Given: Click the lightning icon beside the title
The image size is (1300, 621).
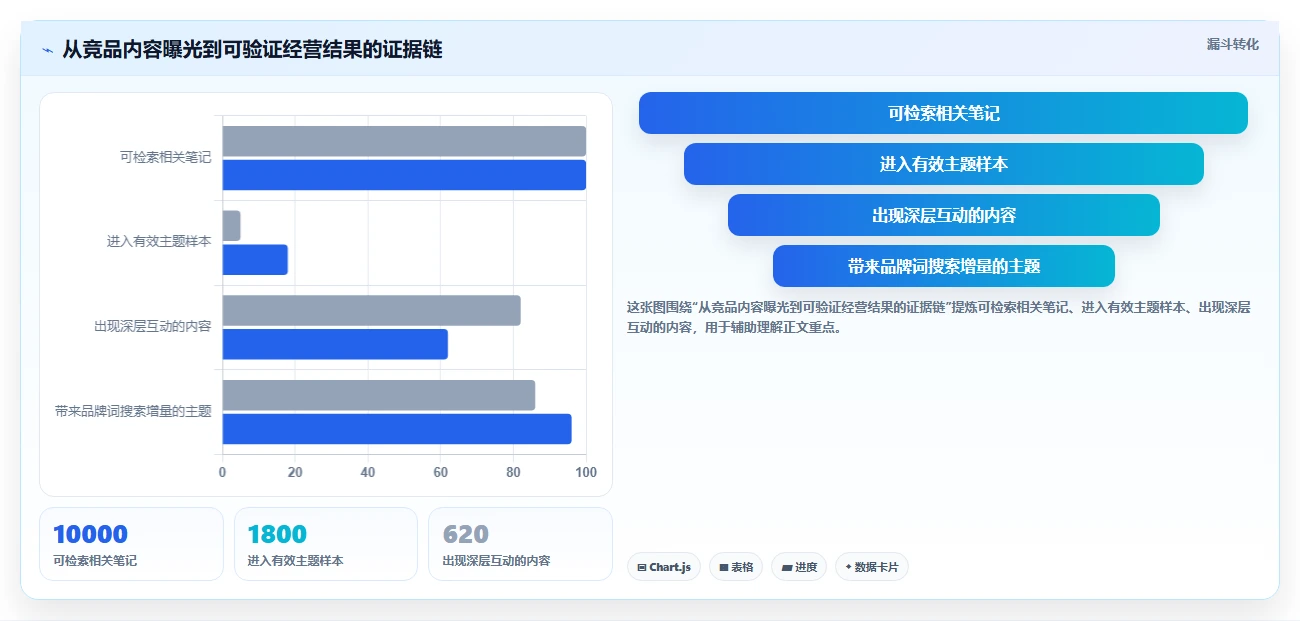Looking at the screenshot, I should tap(47, 50).
